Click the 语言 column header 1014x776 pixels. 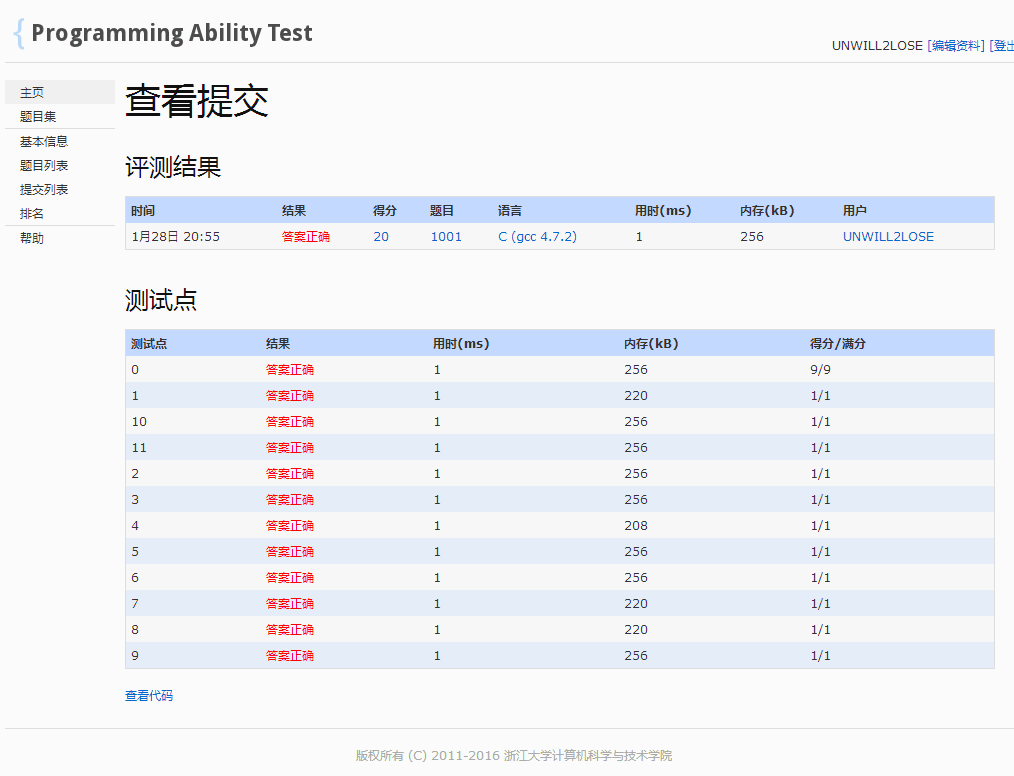click(x=510, y=210)
